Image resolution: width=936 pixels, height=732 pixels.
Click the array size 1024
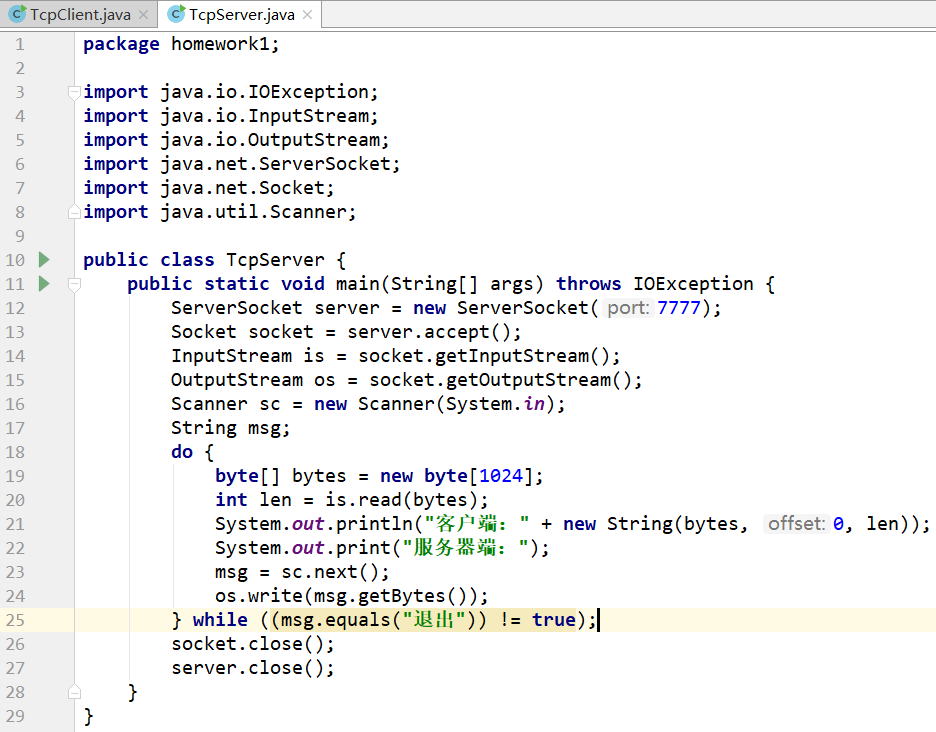click(501, 476)
